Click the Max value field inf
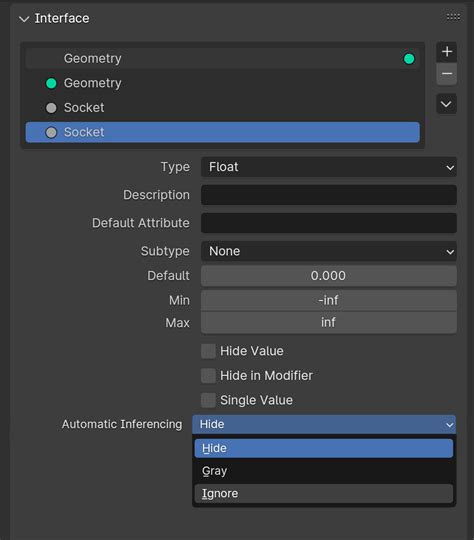Image resolution: width=474 pixels, height=540 pixels. pos(329,323)
